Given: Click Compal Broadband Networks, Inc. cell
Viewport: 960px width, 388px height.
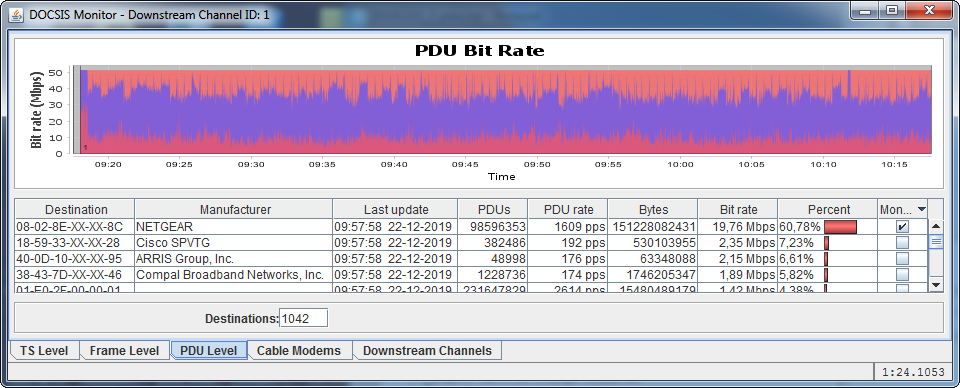Looking at the screenshot, I should point(234,275).
